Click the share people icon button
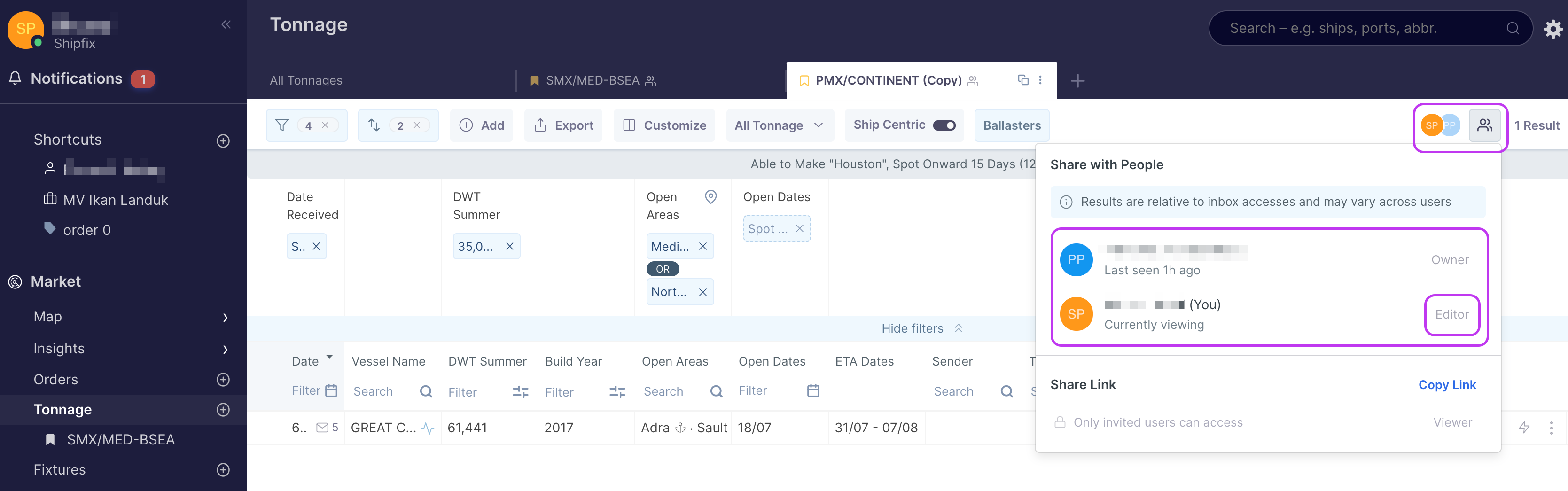The width and height of the screenshot is (1568, 491). click(1484, 125)
